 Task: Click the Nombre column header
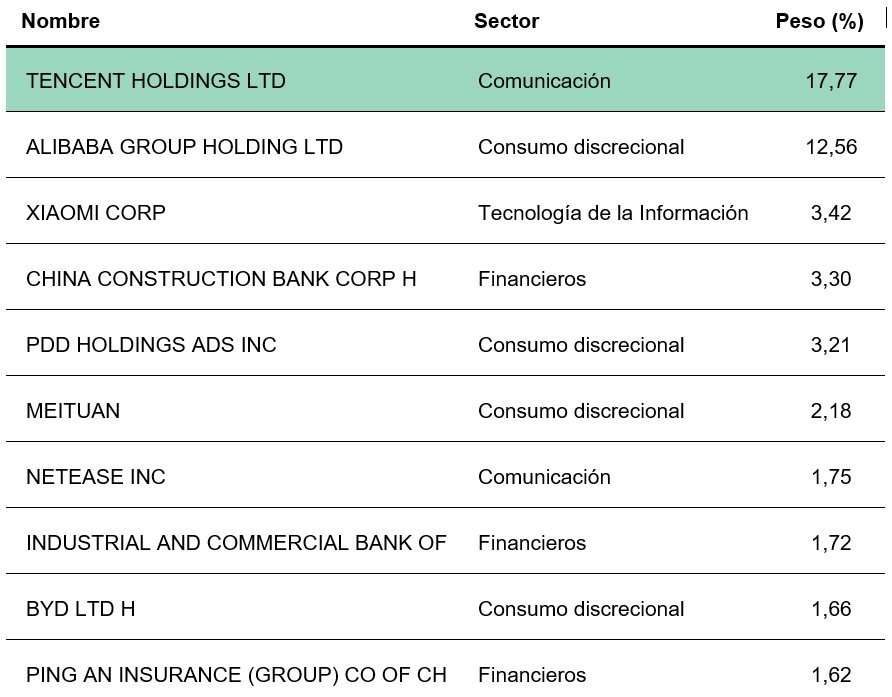tap(61, 21)
